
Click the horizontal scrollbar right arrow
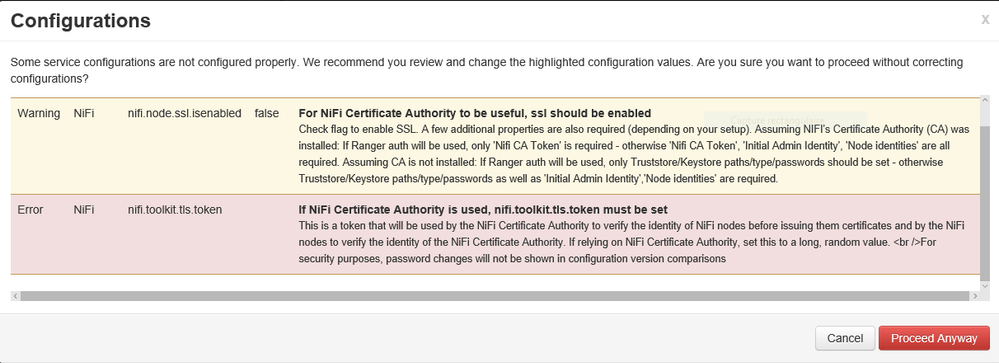point(974,296)
